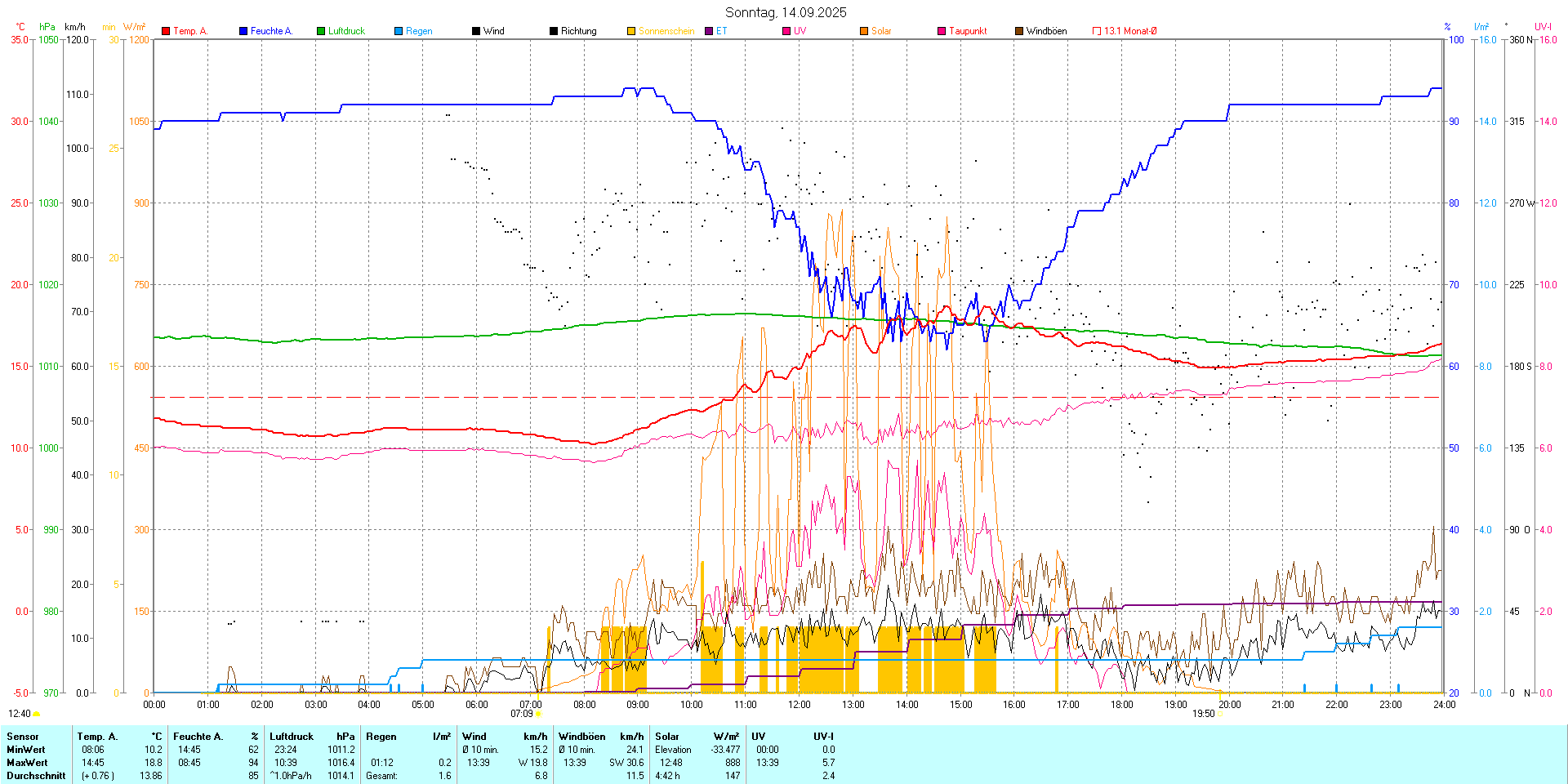Click the sunset sun icon at 19:50

tap(1221, 714)
